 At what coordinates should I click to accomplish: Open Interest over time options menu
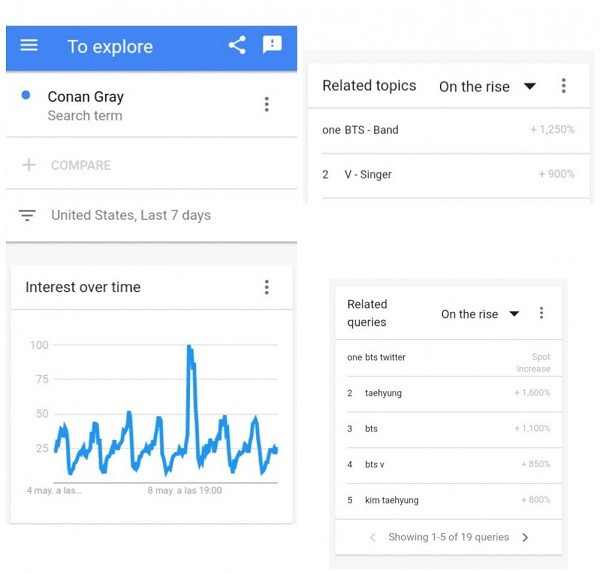tap(266, 287)
